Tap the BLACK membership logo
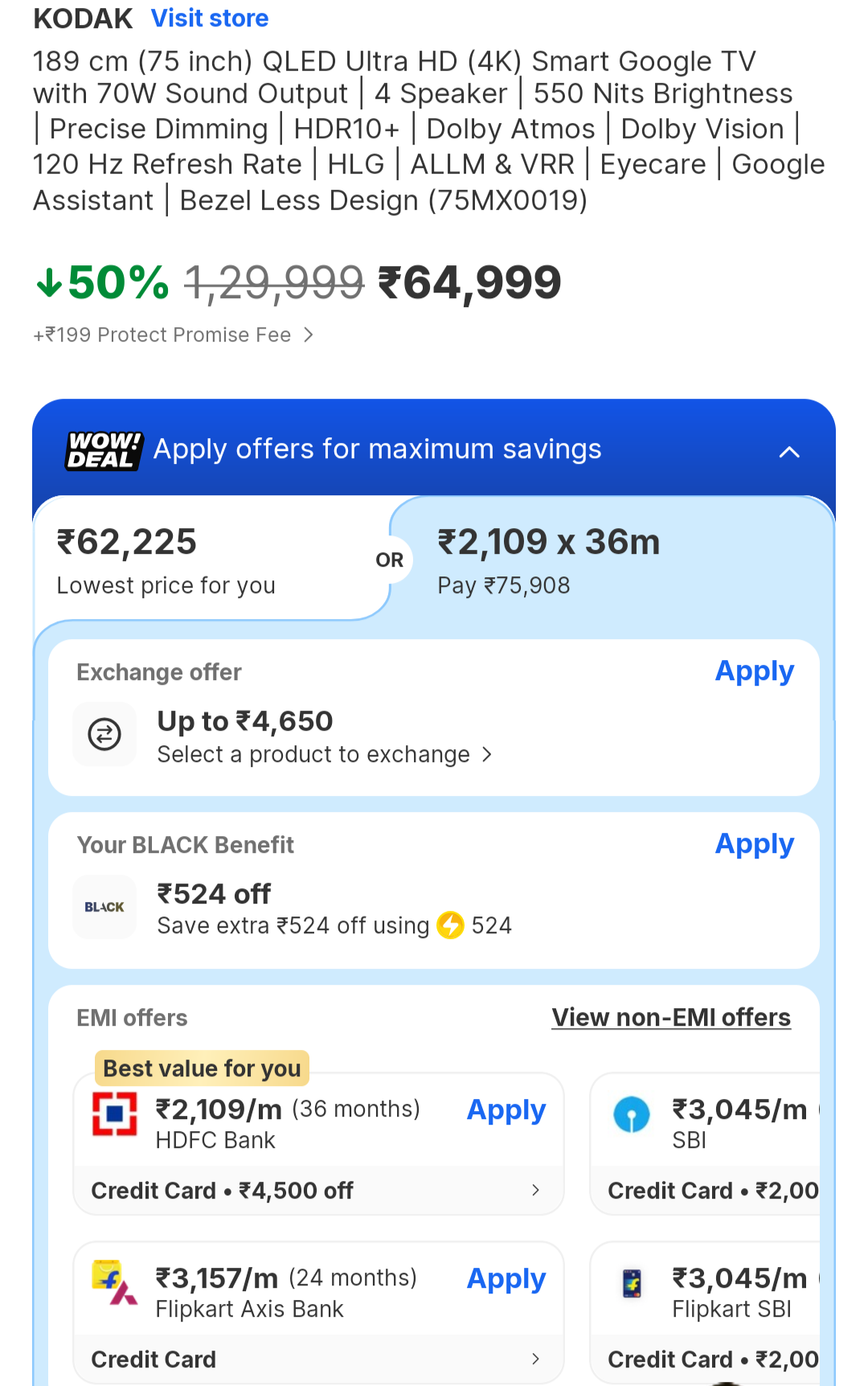Viewport: 868px width, 1386px height. coord(104,907)
